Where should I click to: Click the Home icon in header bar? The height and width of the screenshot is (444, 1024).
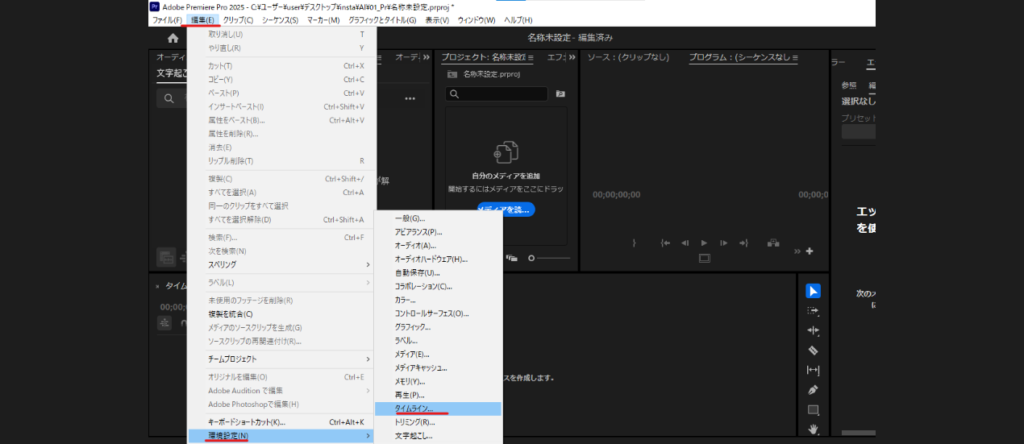173,38
